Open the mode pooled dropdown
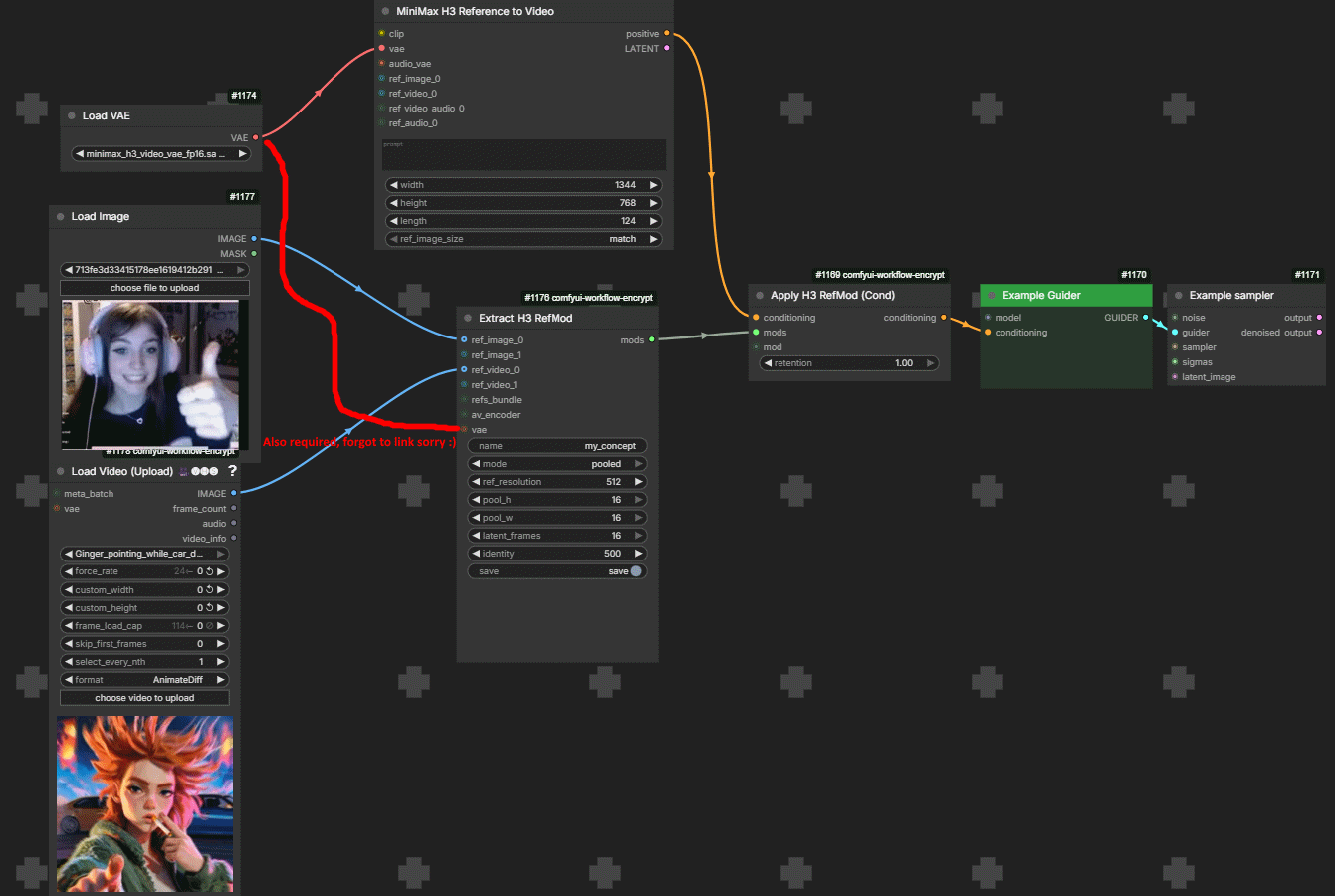This screenshot has height=896, width=1335. [557, 464]
